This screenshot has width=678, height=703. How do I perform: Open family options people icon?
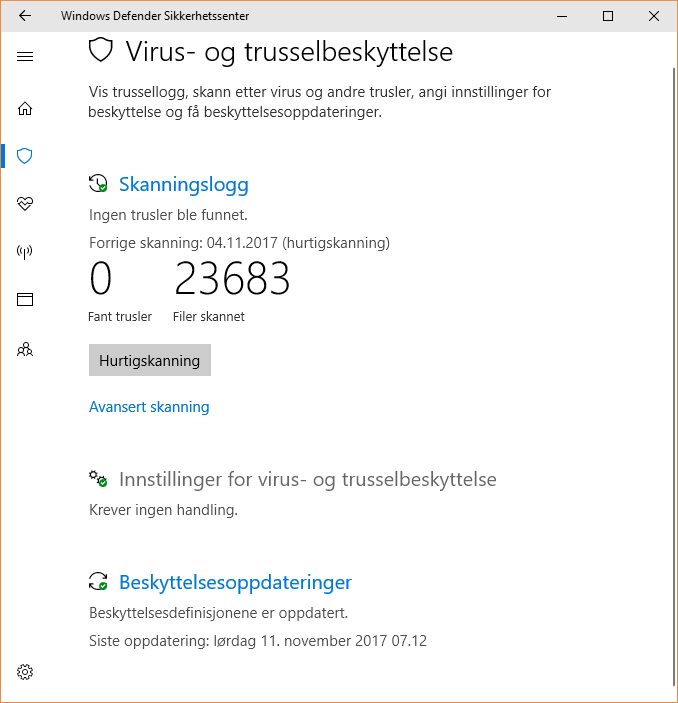(25, 349)
